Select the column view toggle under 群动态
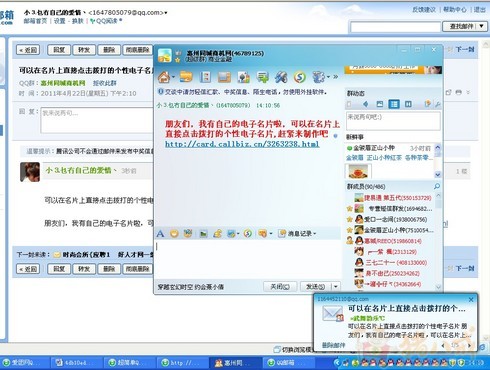This screenshot has height=370, width=490. (x=408, y=104)
